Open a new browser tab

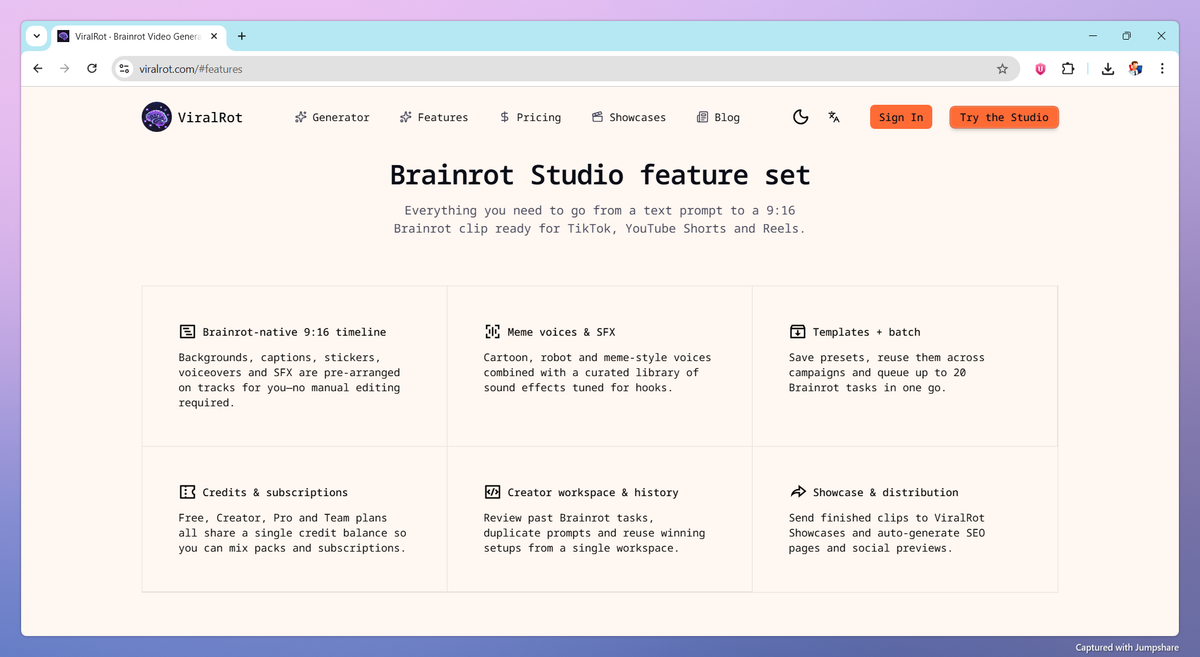point(241,36)
